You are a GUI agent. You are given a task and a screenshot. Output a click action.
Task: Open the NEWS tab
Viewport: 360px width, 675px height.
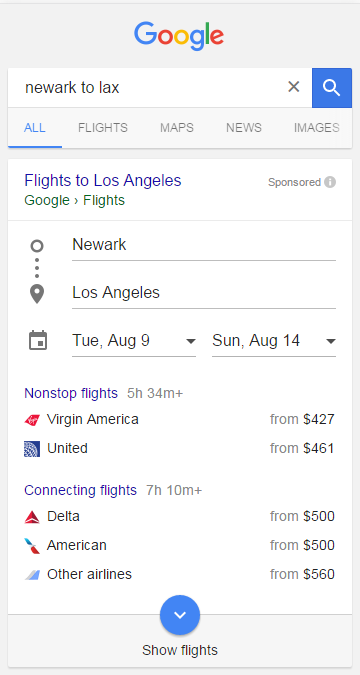[x=244, y=128]
